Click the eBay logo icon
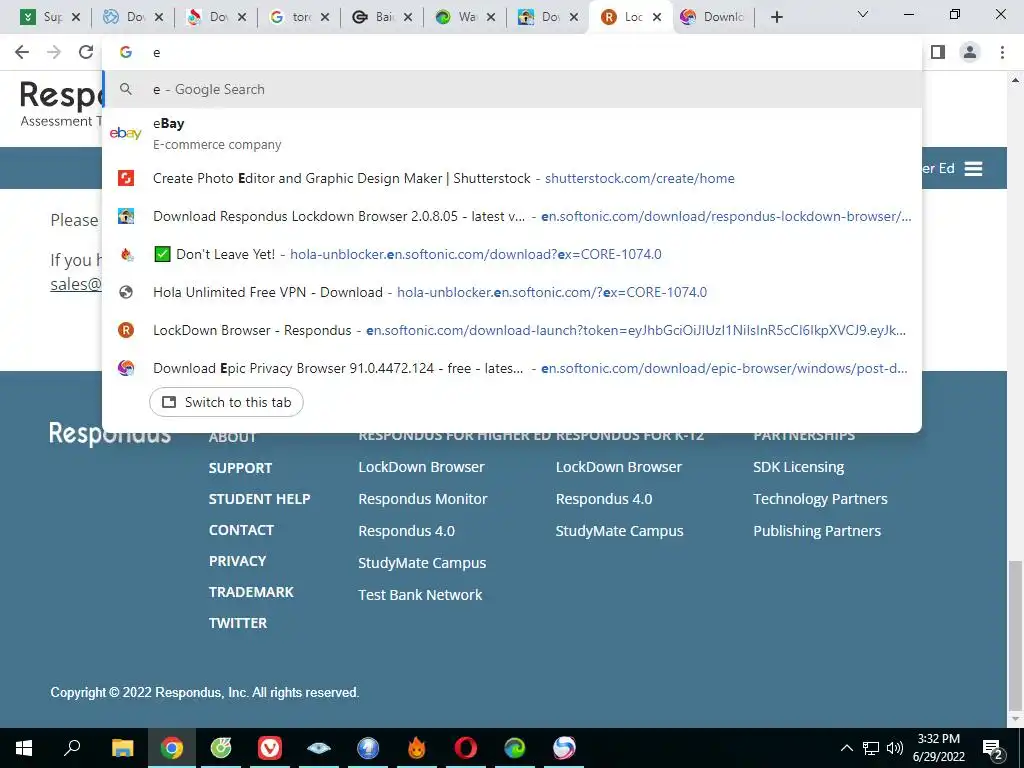Screen dimensions: 1024x768 [125, 133]
